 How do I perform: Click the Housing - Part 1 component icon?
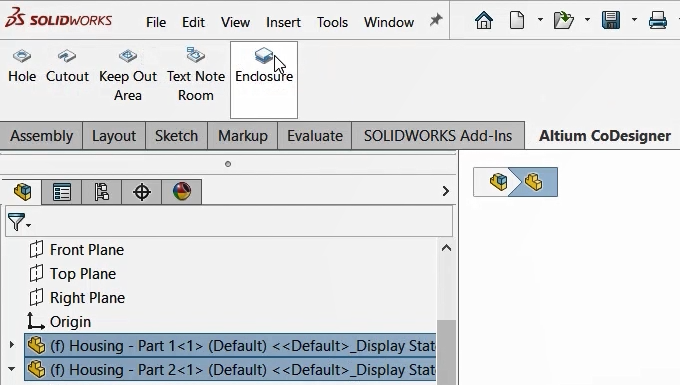point(36,346)
